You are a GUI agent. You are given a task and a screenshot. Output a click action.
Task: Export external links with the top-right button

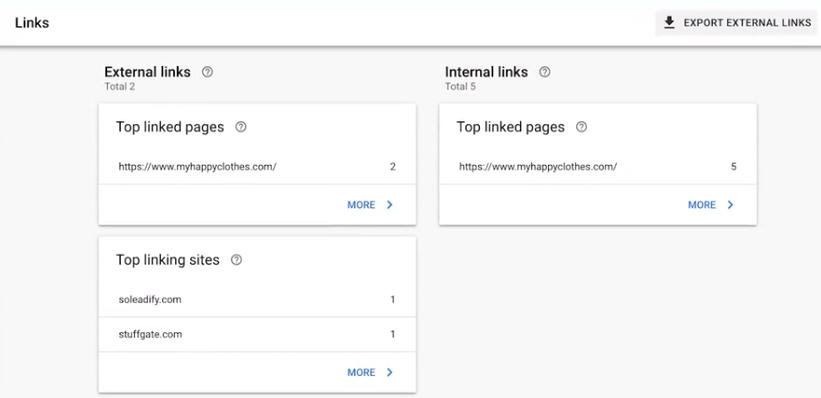(736, 23)
